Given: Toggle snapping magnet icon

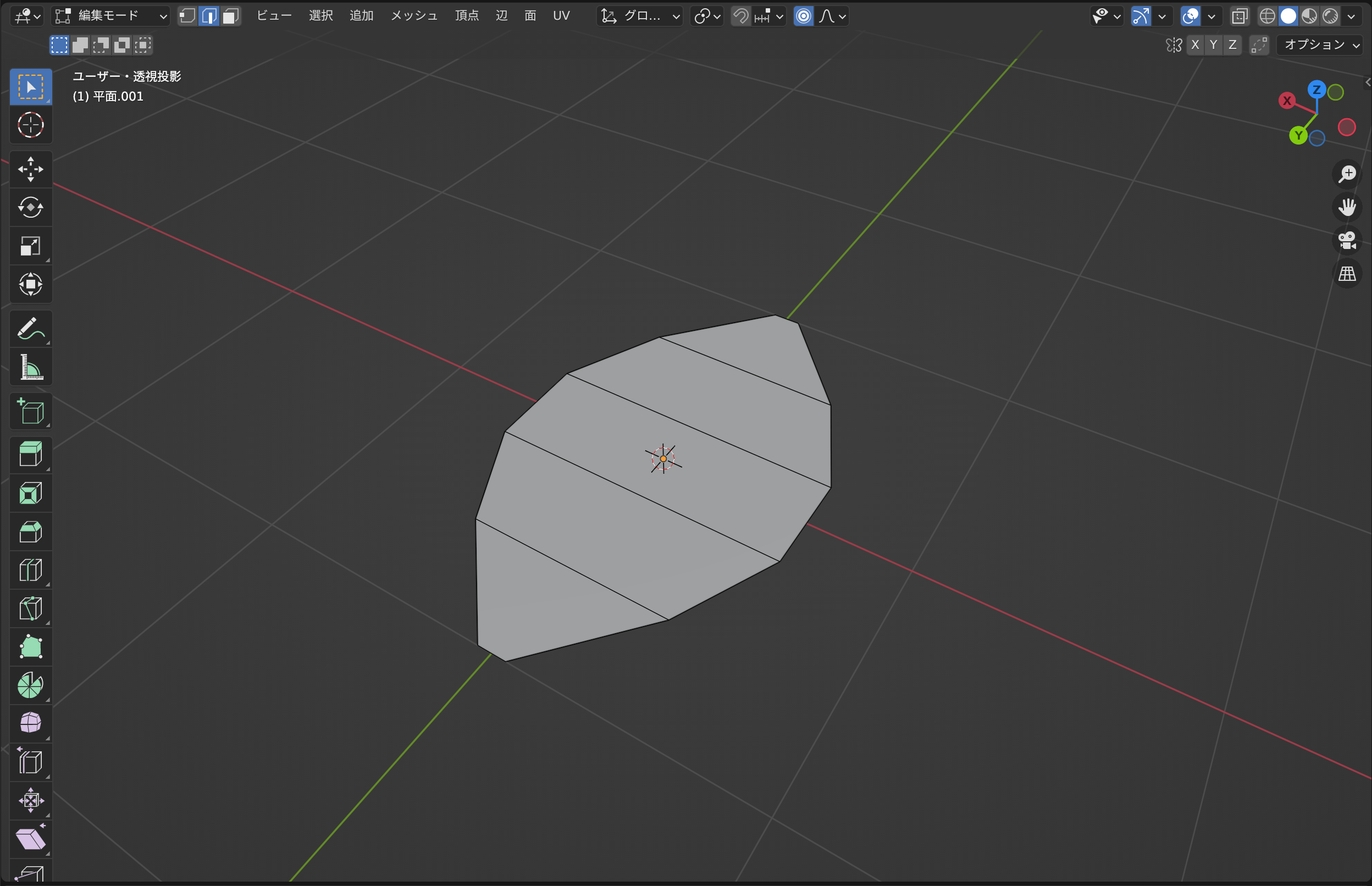Looking at the screenshot, I should pyautogui.click(x=741, y=16).
